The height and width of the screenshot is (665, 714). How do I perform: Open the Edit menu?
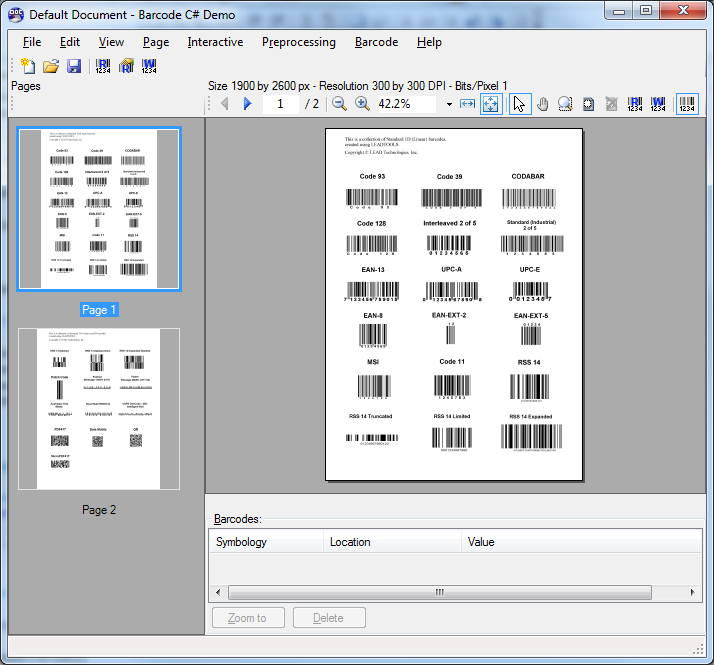pyautogui.click(x=70, y=42)
